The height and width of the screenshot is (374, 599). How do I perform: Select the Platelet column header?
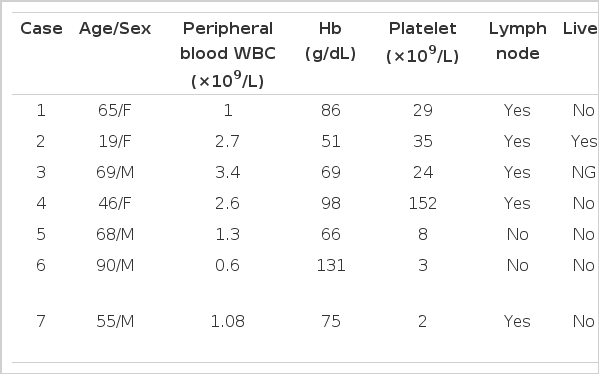423,42
